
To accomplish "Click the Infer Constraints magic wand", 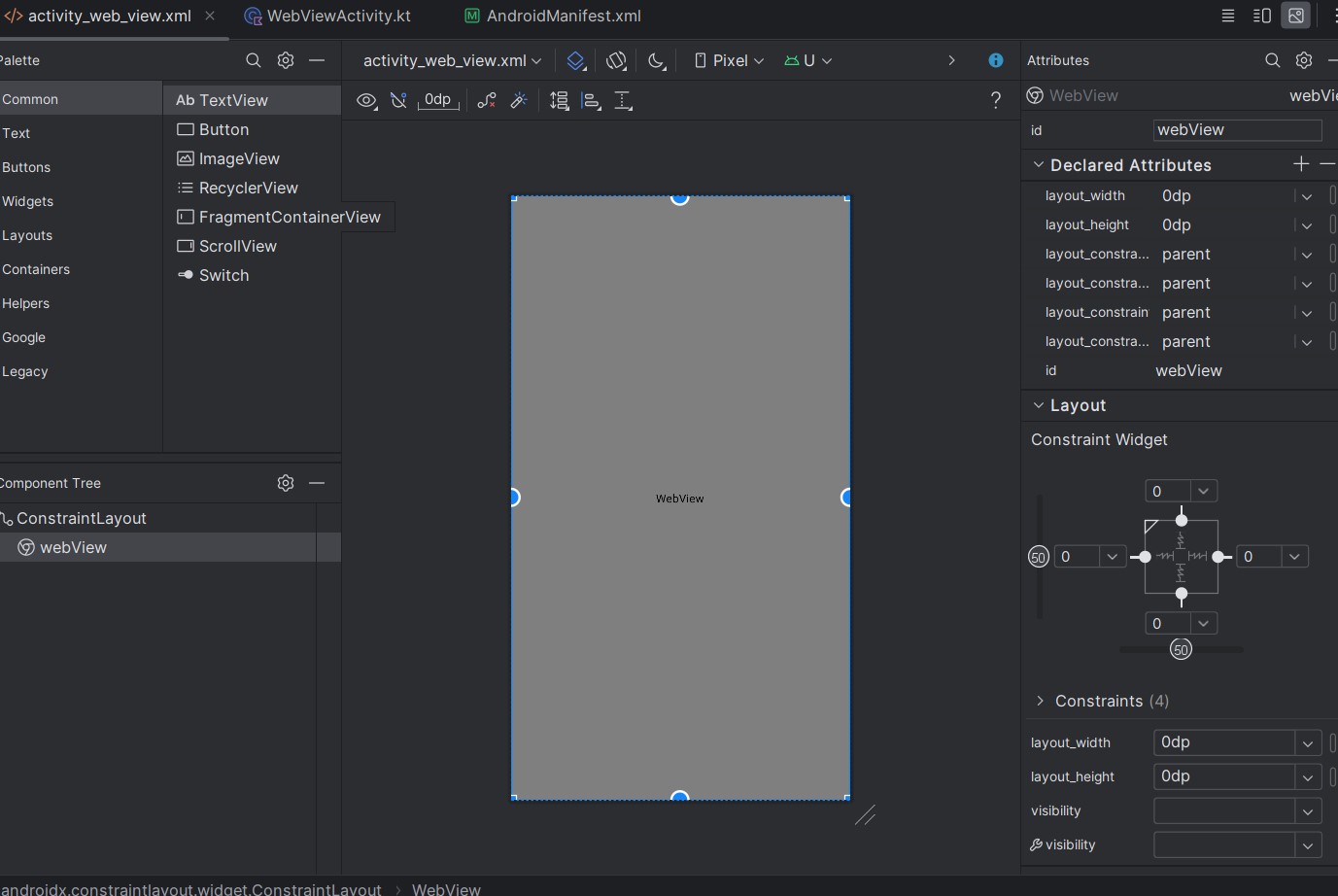I will pyautogui.click(x=519, y=100).
